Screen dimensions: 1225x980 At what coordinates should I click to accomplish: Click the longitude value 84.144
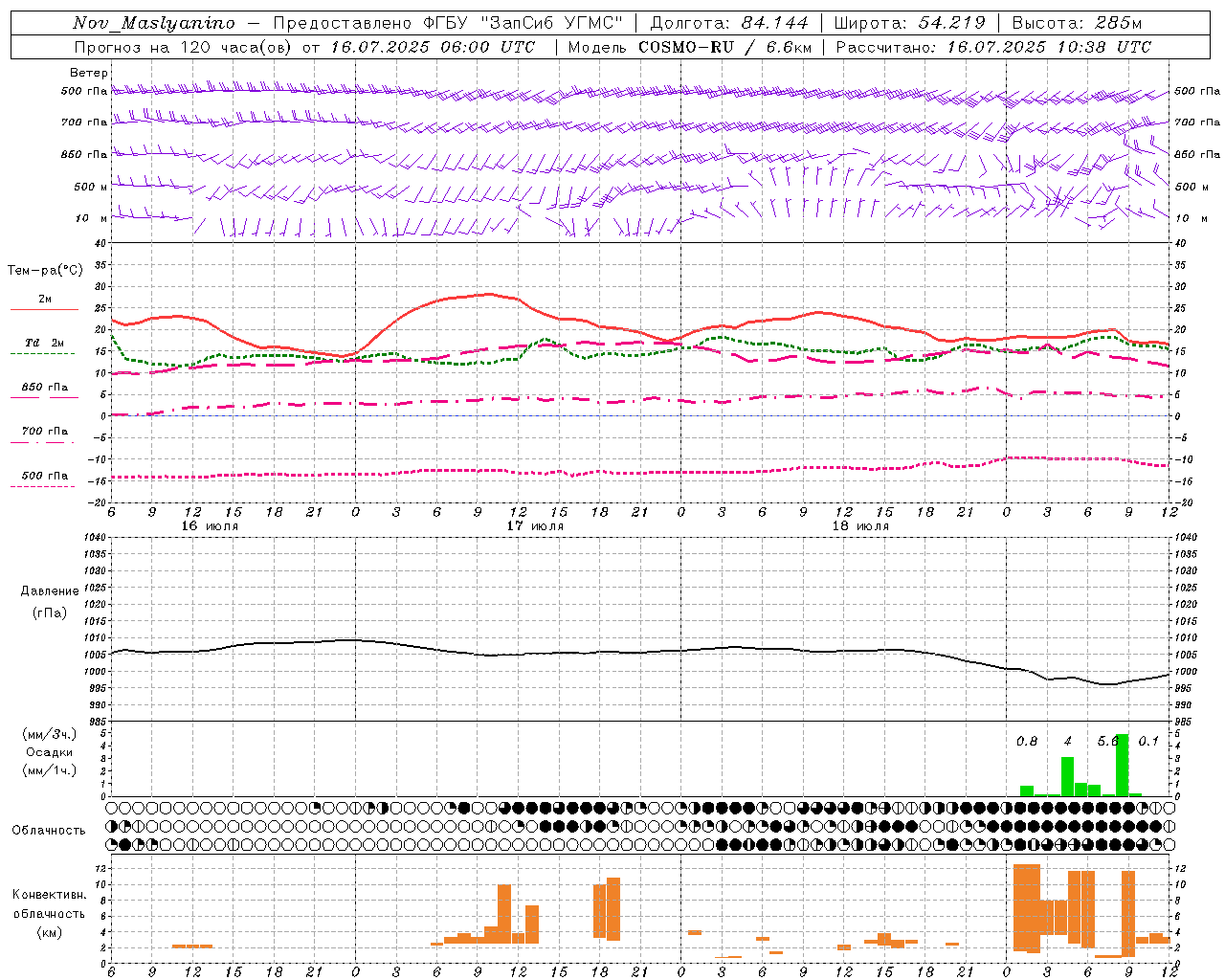(x=774, y=23)
